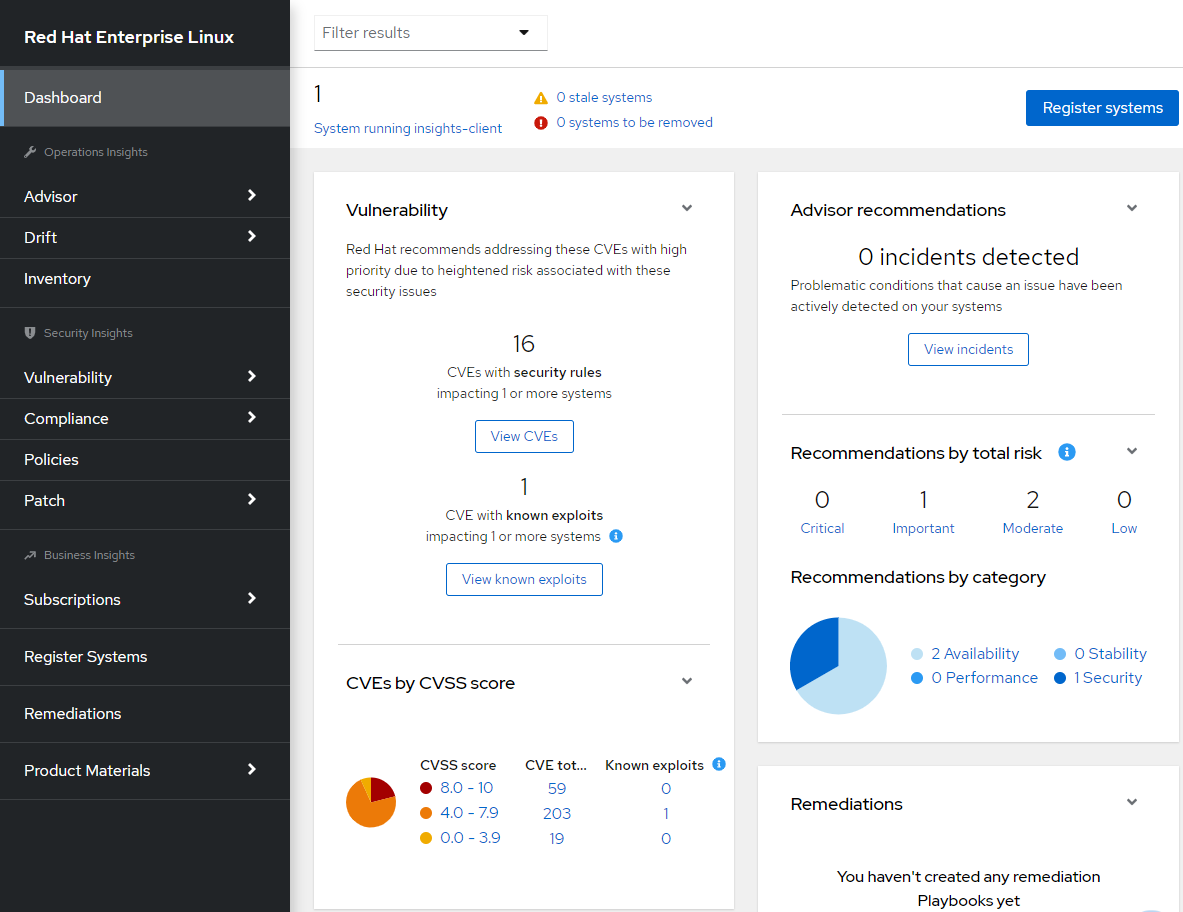Click the Availability category legend dot
Screen dimensions: 1183x912
(917, 654)
